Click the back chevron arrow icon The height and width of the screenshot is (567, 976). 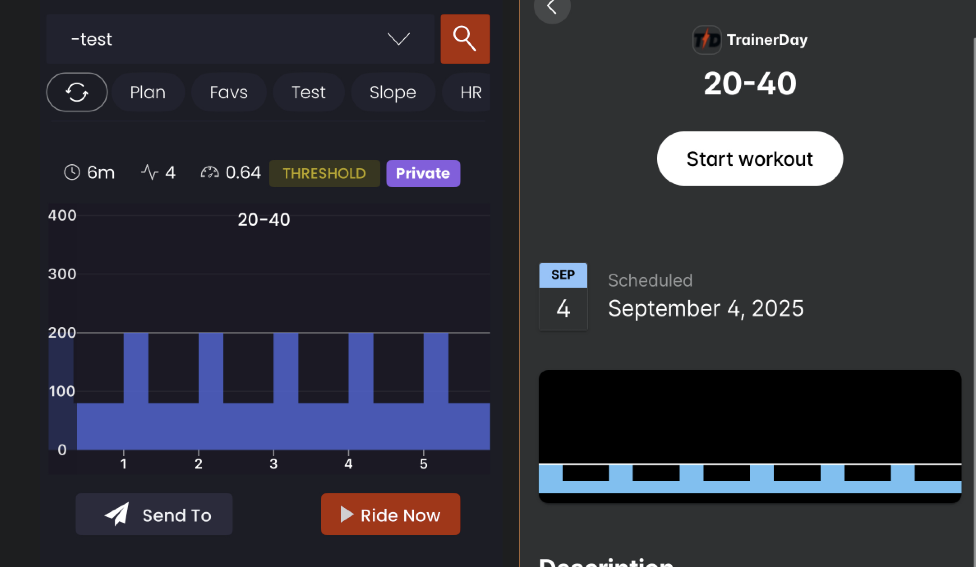click(x=552, y=8)
